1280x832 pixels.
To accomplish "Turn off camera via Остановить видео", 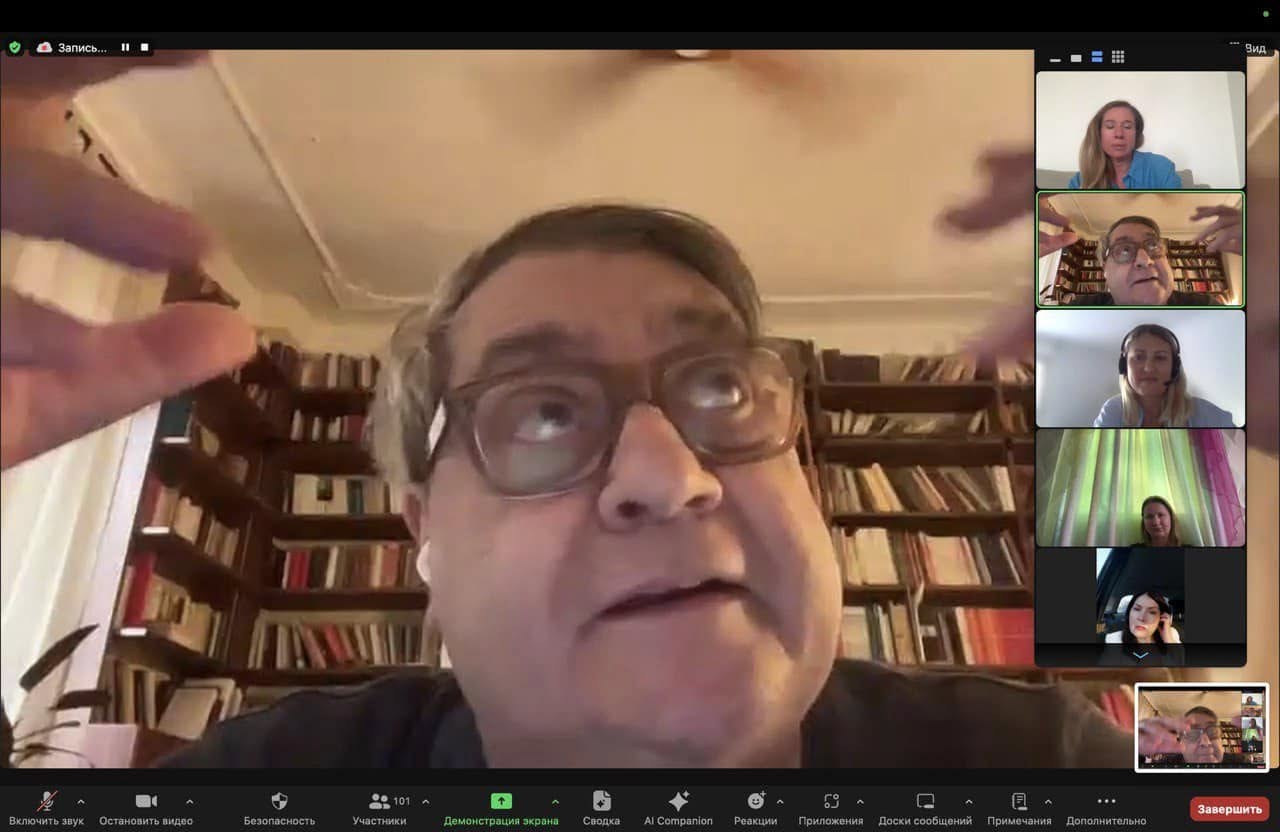I will (146, 801).
